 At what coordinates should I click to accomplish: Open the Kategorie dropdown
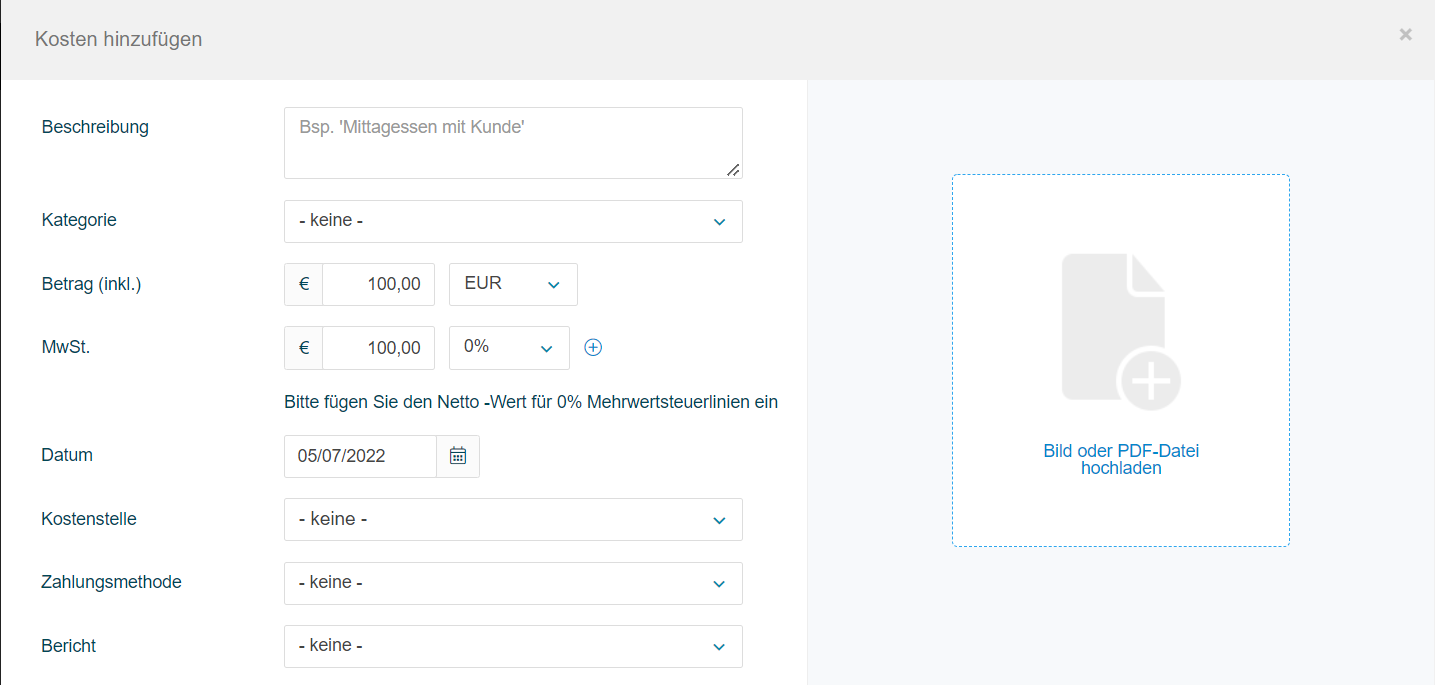pos(513,221)
